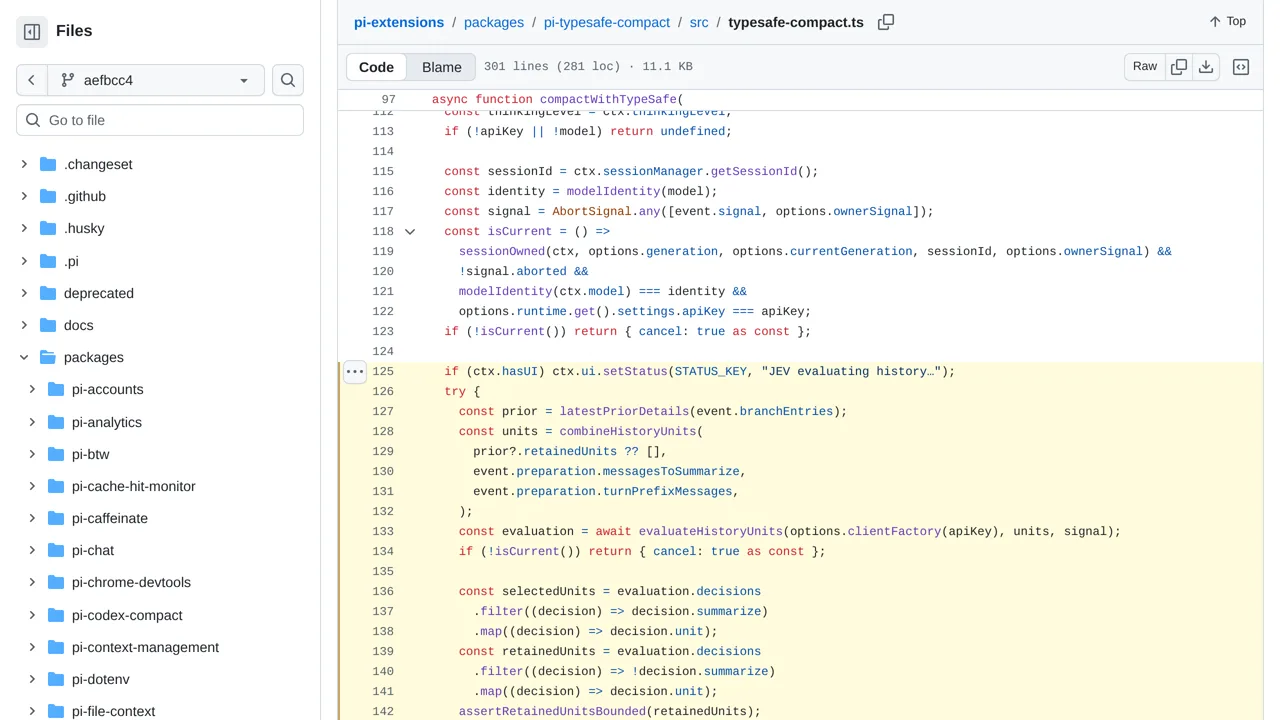Open the pi-codex-compact folder row
The height and width of the screenshot is (720, 1280).
tap(160, 615)
